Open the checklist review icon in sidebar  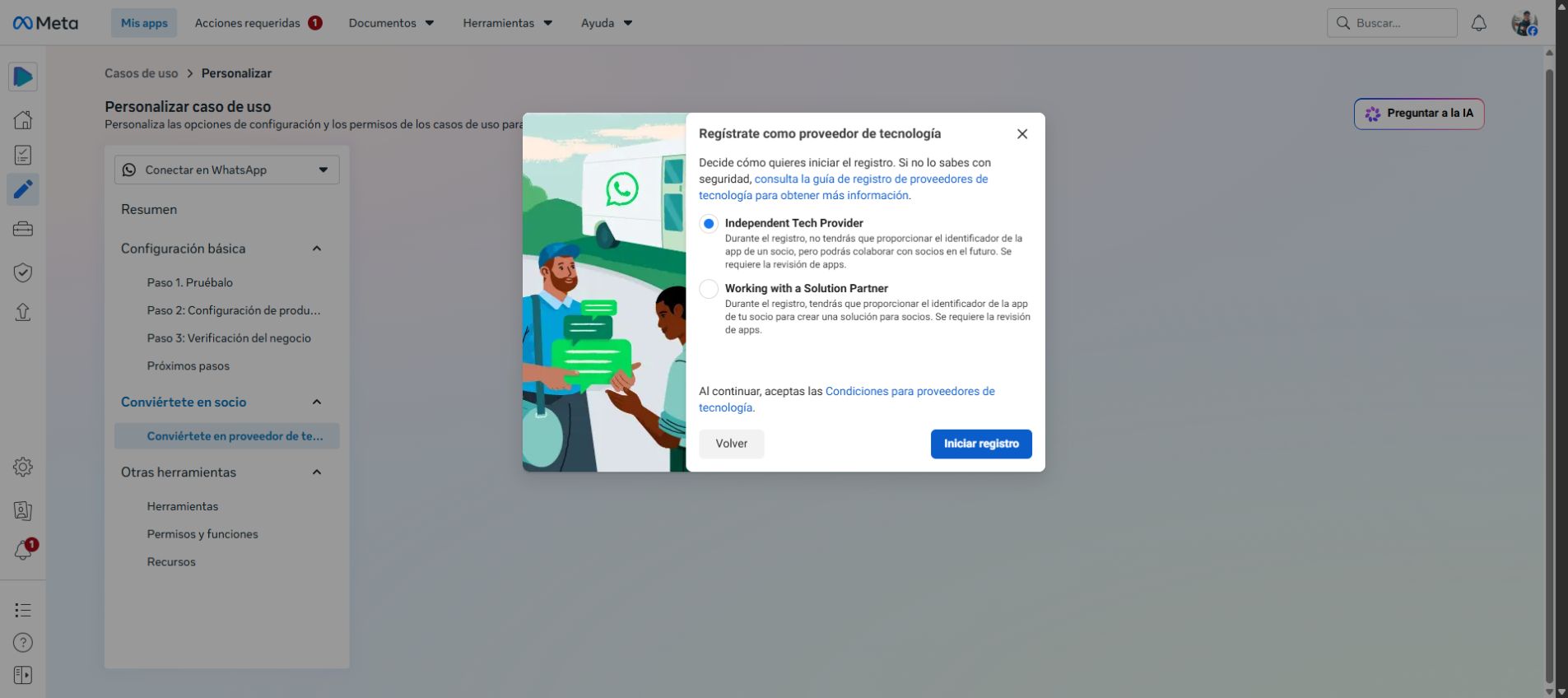point(23,155)
